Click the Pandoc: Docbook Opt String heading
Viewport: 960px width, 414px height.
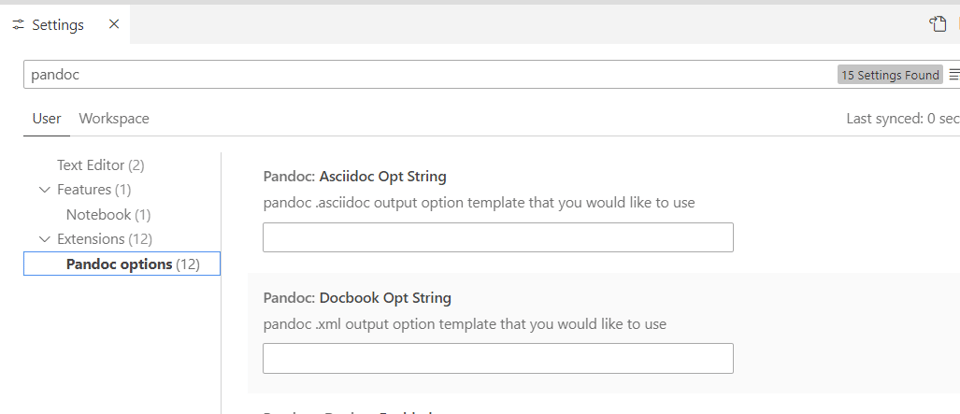(357, 298)
